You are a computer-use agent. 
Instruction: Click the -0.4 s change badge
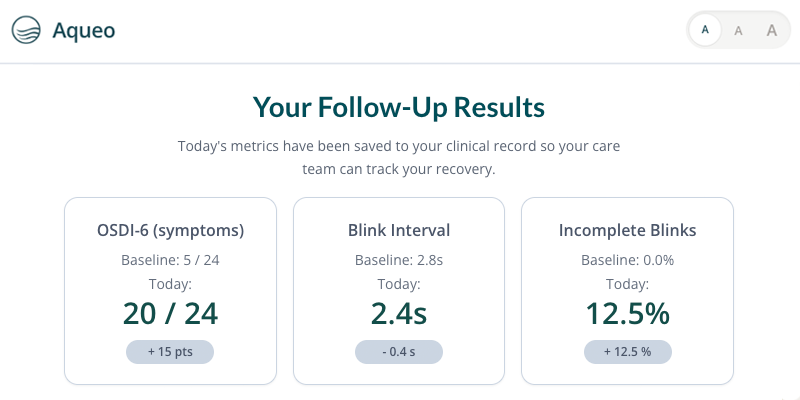[x=399, y=352]
